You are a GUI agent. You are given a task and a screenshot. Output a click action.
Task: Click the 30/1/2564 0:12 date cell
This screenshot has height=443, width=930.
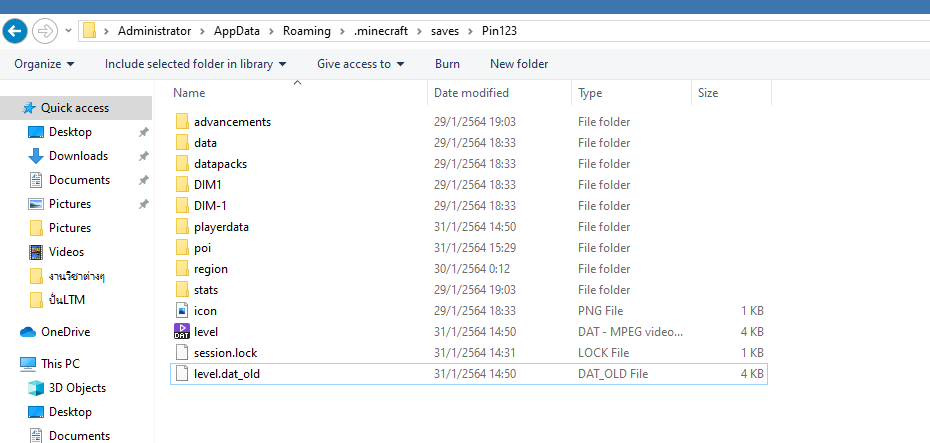[x=472, y=269]
